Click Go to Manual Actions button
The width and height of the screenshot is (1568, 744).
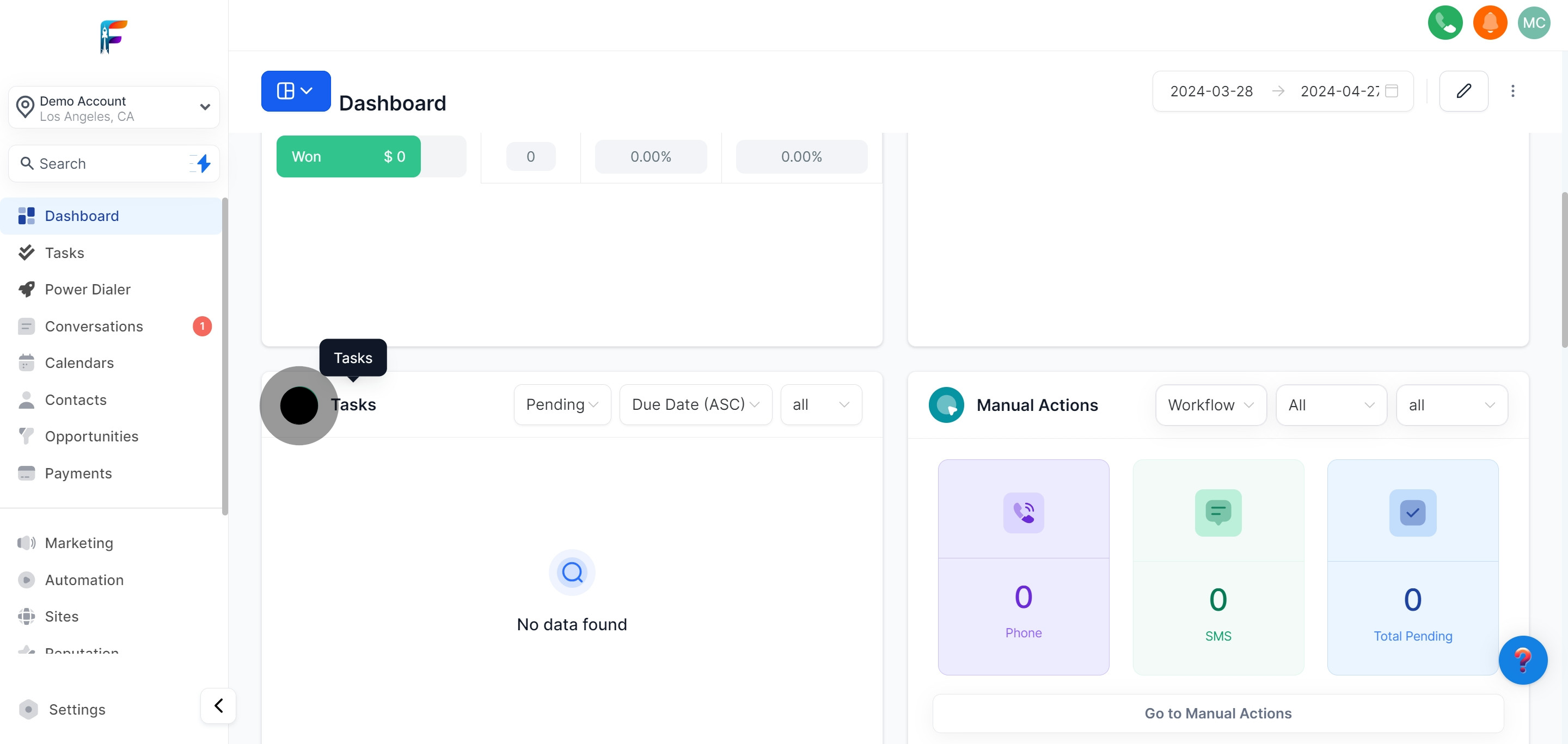point(1217,714)
